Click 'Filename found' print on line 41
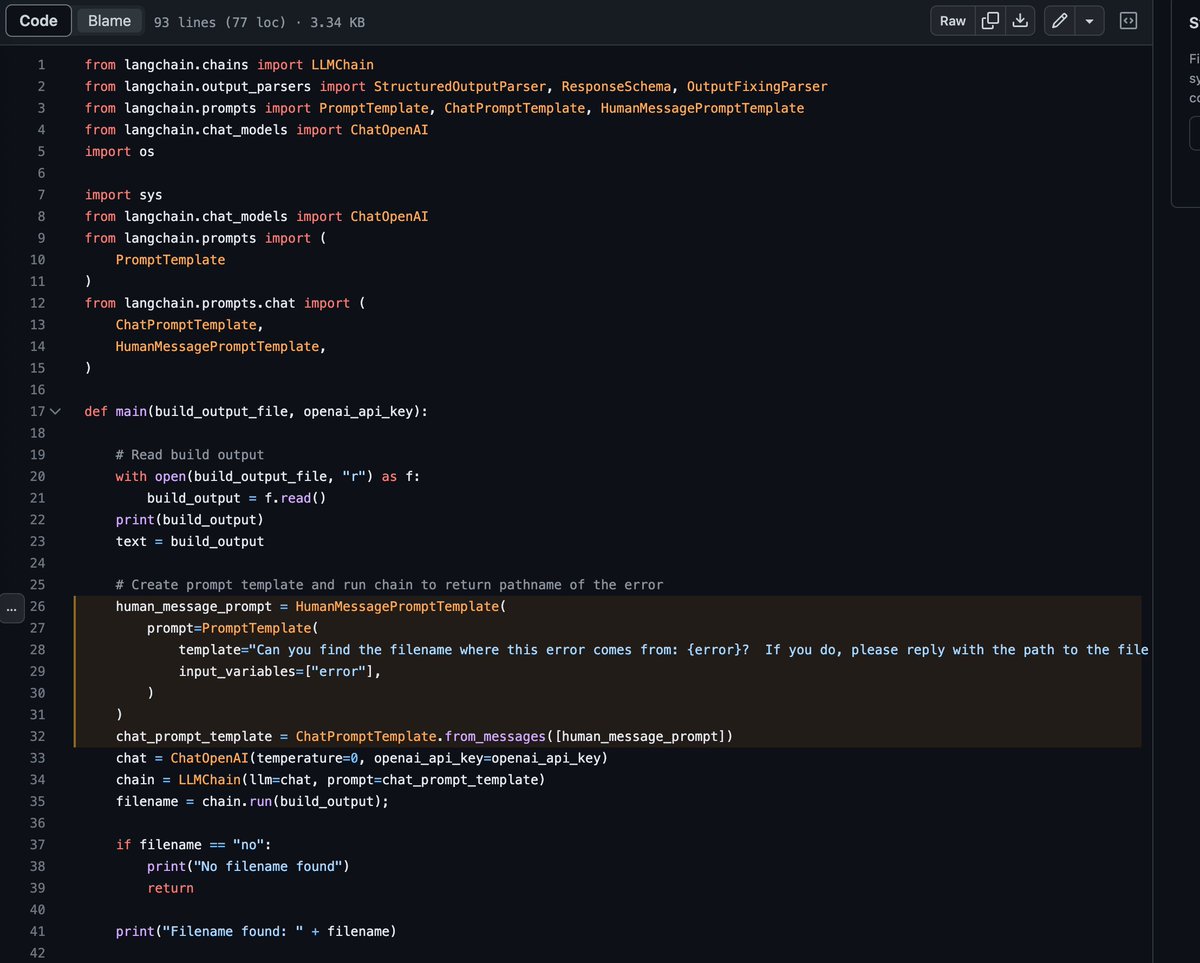Screen dimensions: 1200x963 [x=256, y=931]
